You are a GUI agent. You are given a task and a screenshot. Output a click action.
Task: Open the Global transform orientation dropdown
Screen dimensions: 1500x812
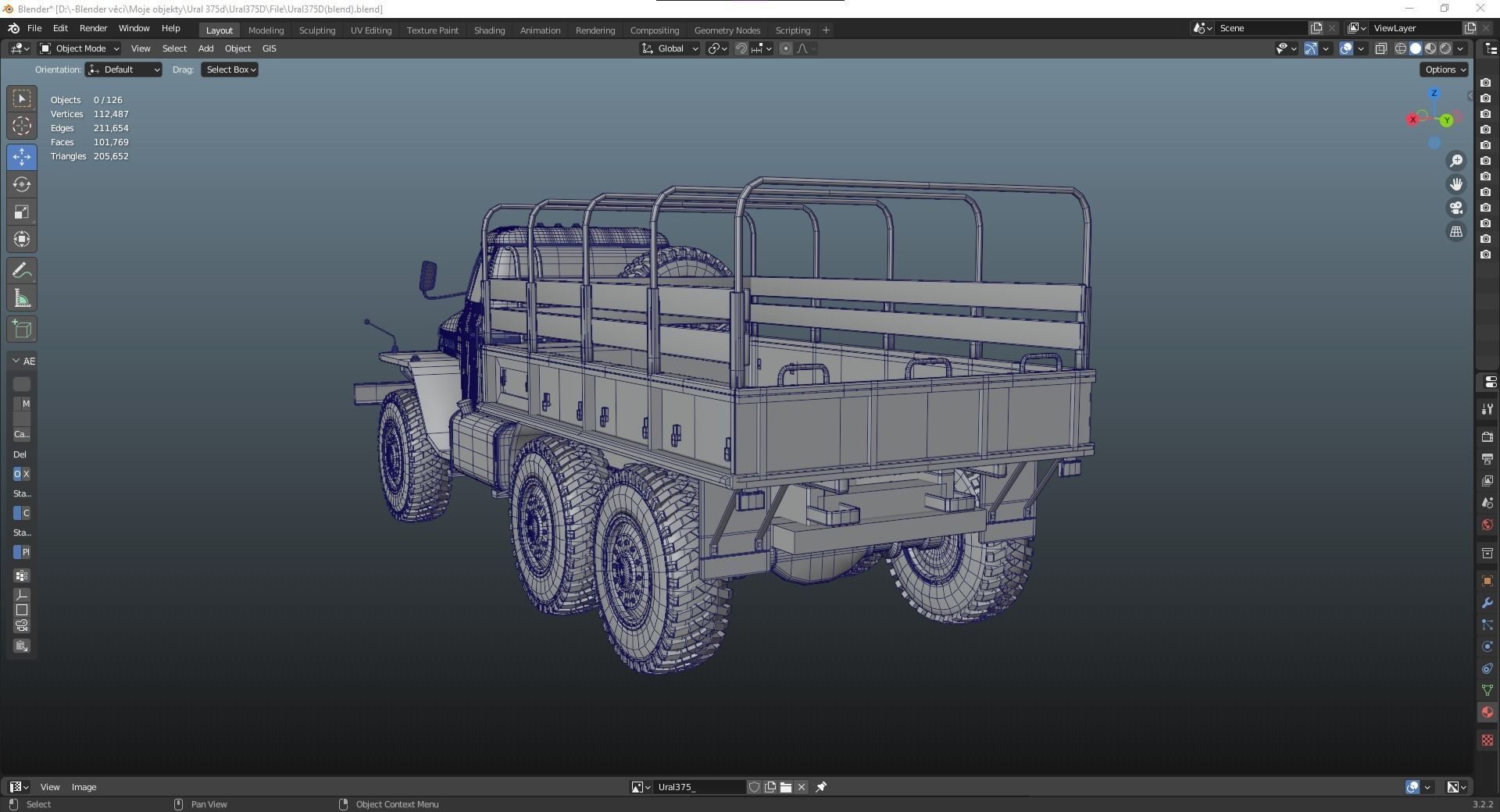(670, 48)
